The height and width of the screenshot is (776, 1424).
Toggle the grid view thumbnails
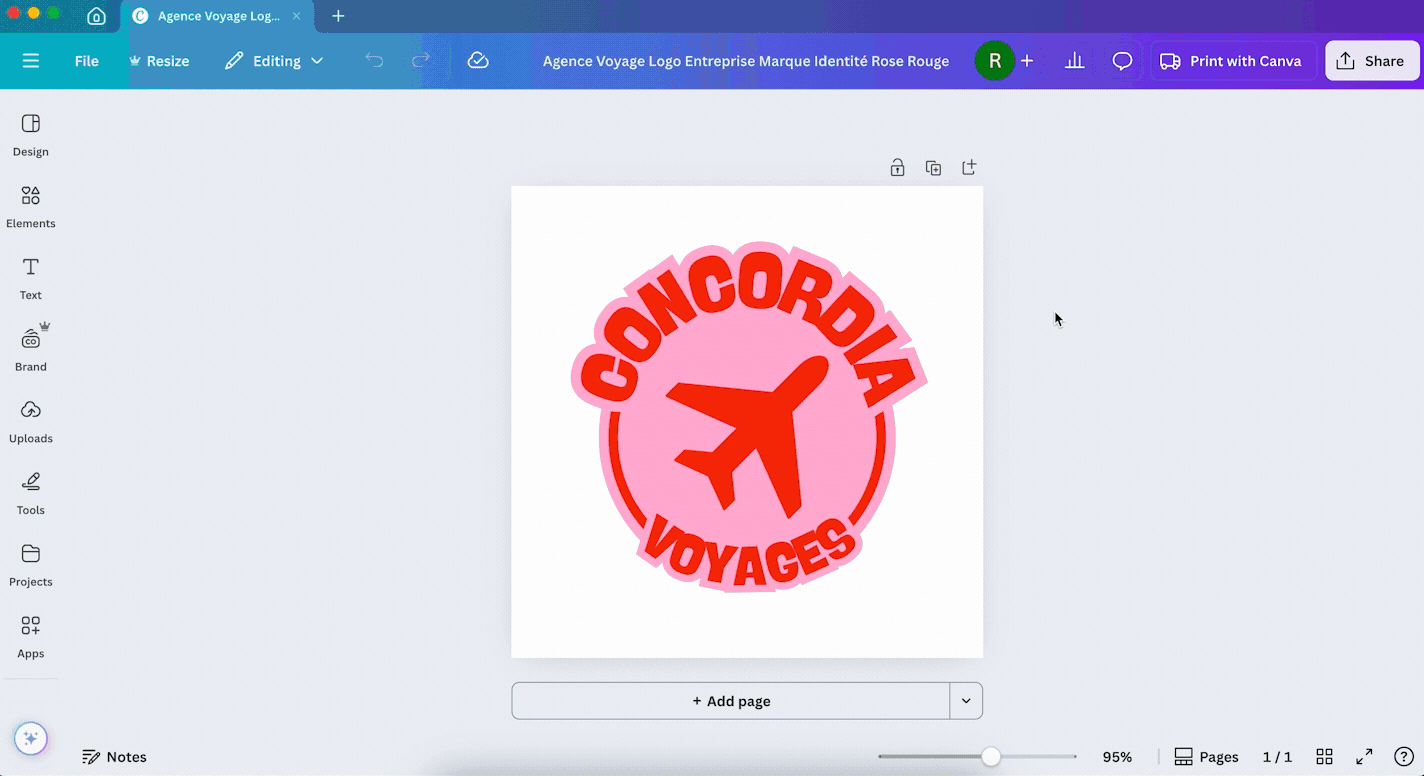click(1324, 757)
